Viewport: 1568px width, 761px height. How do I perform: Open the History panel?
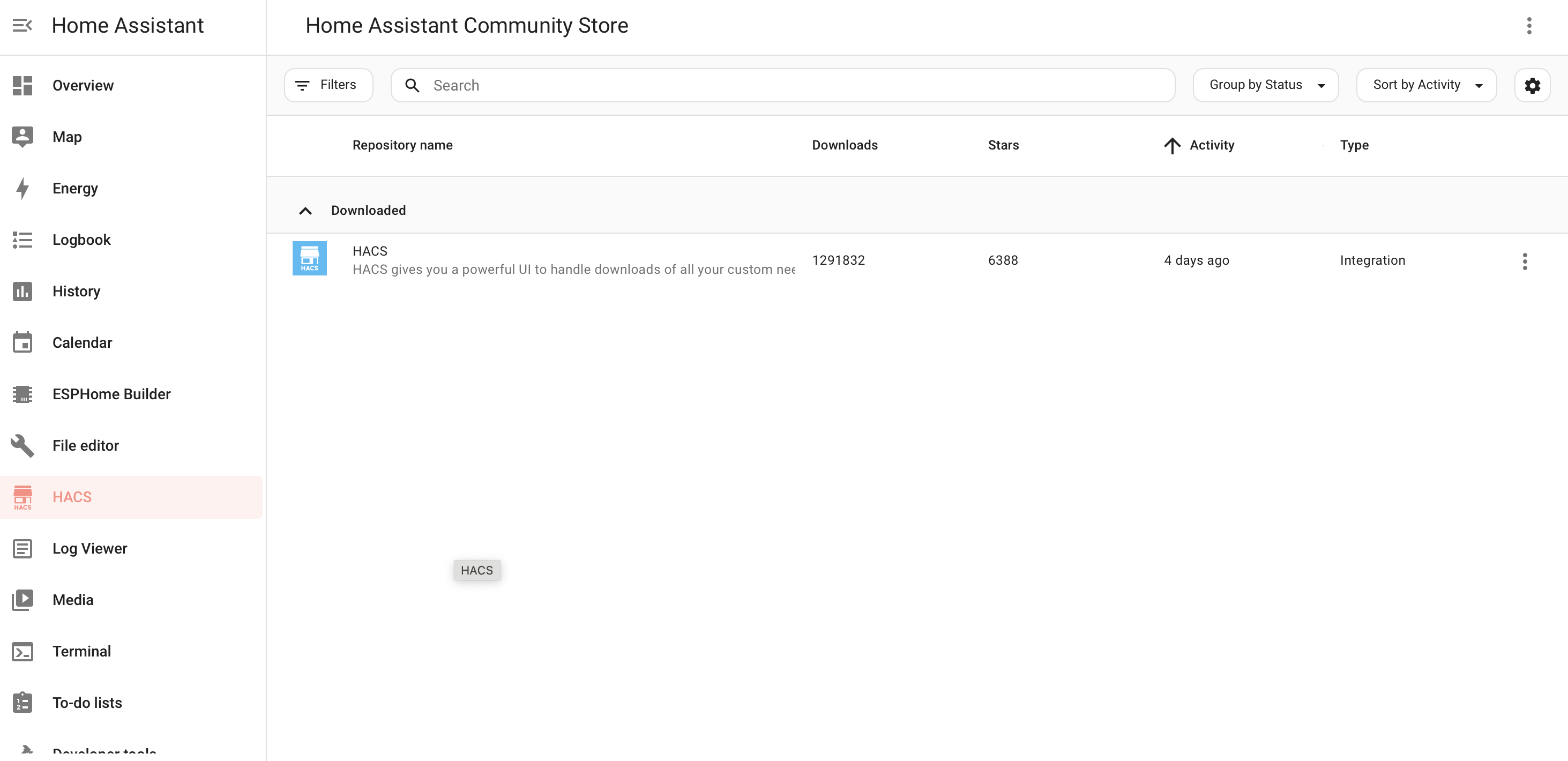click(76, 291)
